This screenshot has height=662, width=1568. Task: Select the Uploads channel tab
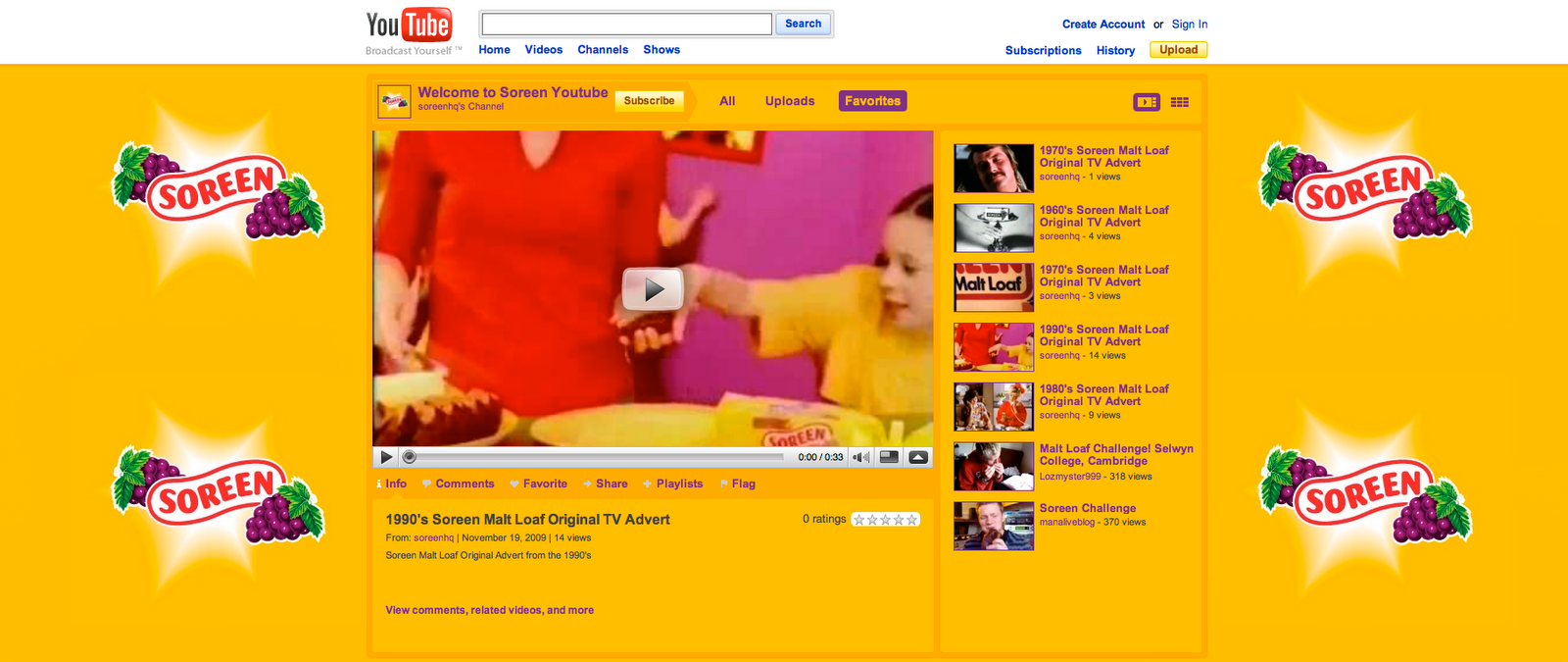(790, 101)
